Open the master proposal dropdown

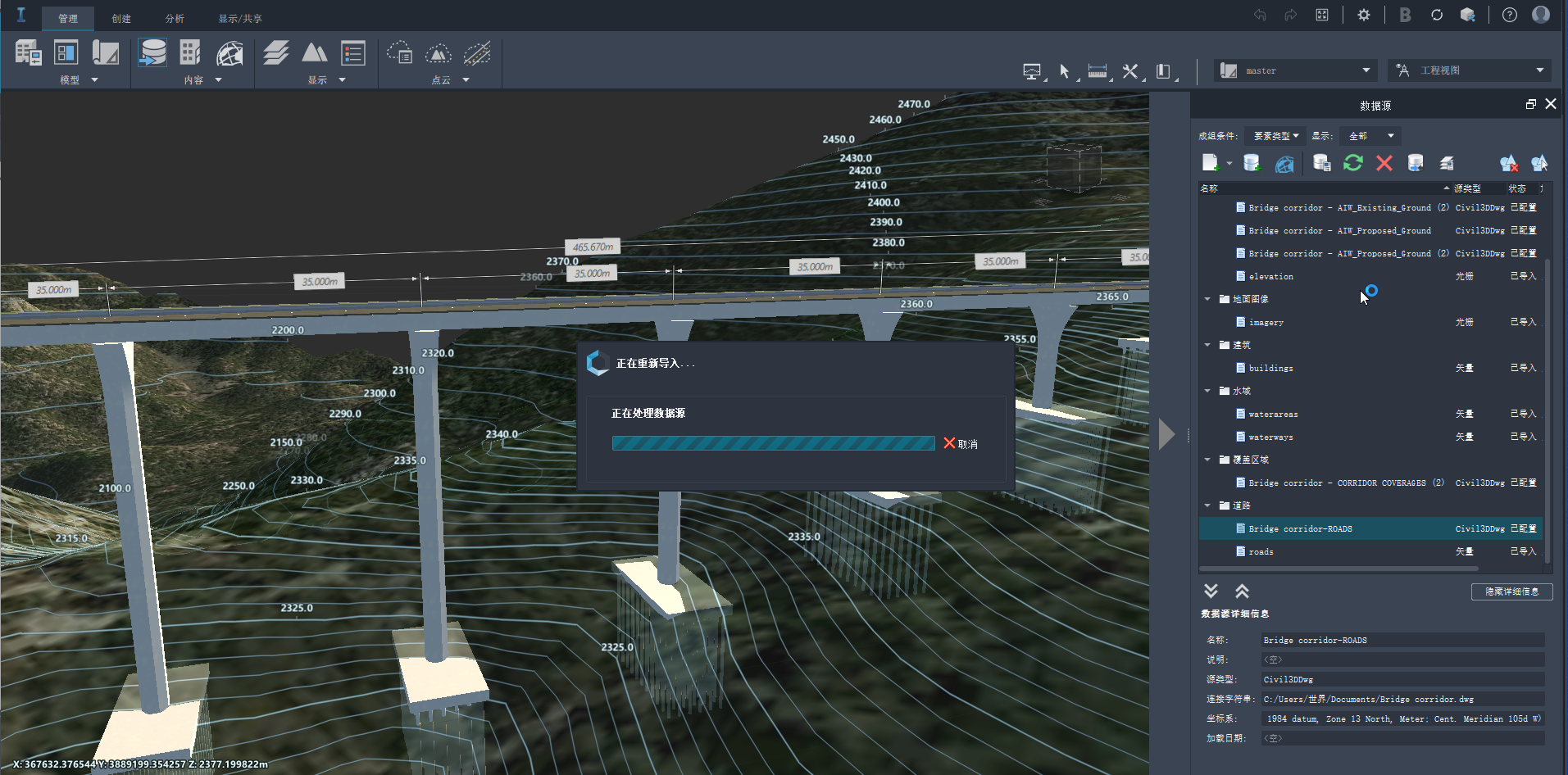point(1294,70)
